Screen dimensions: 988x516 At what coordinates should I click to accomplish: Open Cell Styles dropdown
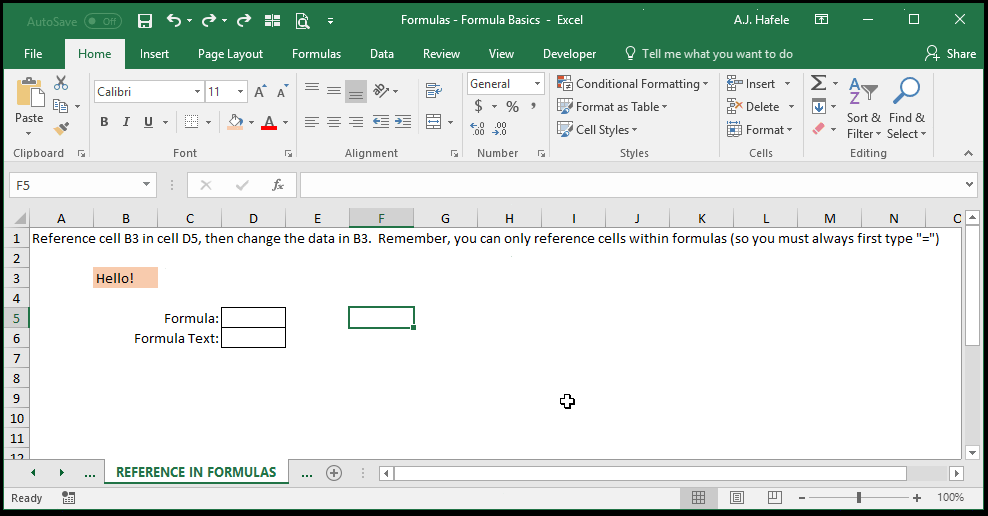click(x=597, y=129)
